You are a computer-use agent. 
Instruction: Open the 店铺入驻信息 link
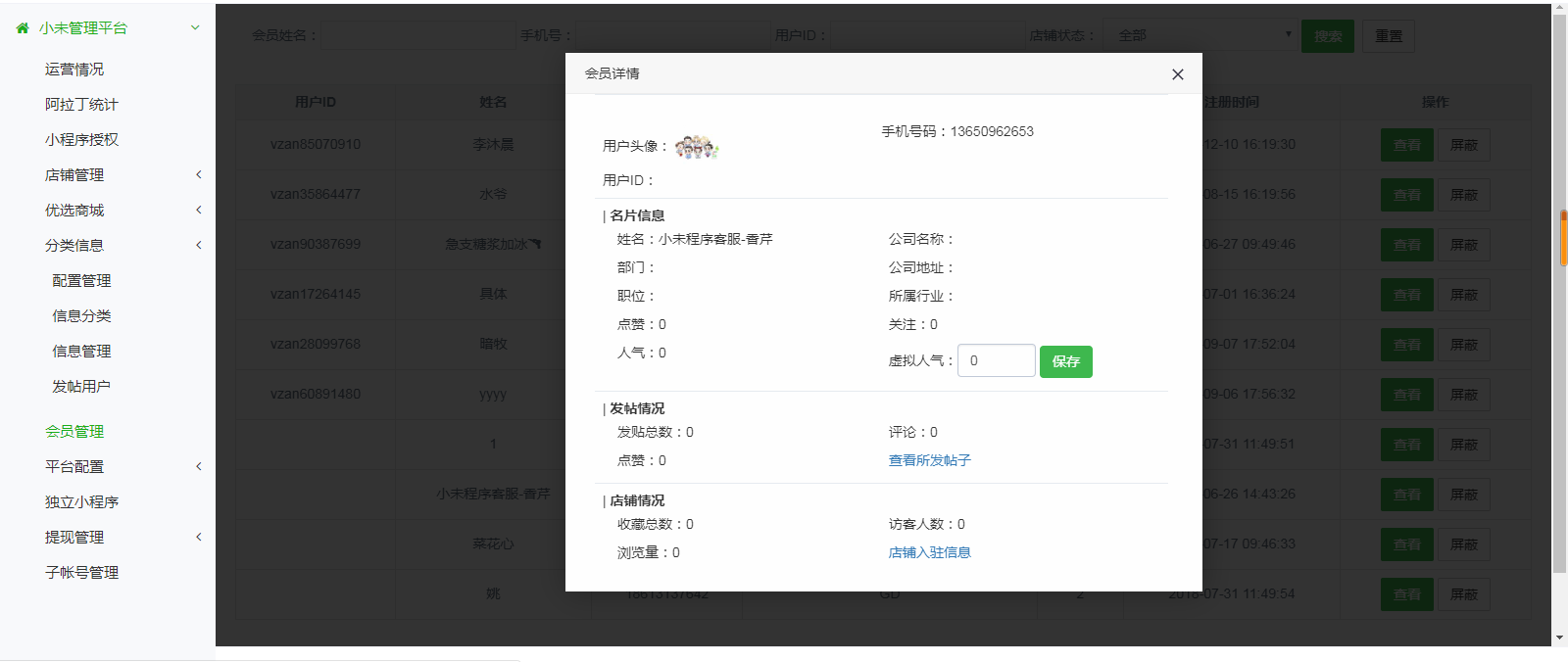[929, 552]
